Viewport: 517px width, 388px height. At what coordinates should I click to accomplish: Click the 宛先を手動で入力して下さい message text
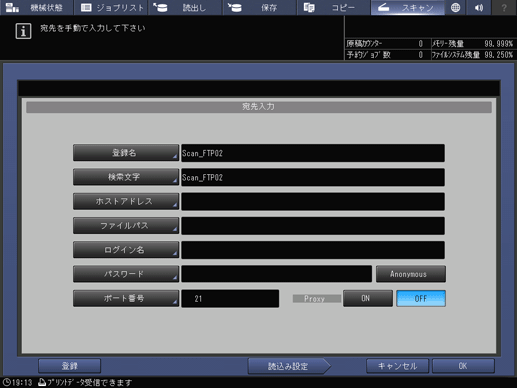pos(93,28)
